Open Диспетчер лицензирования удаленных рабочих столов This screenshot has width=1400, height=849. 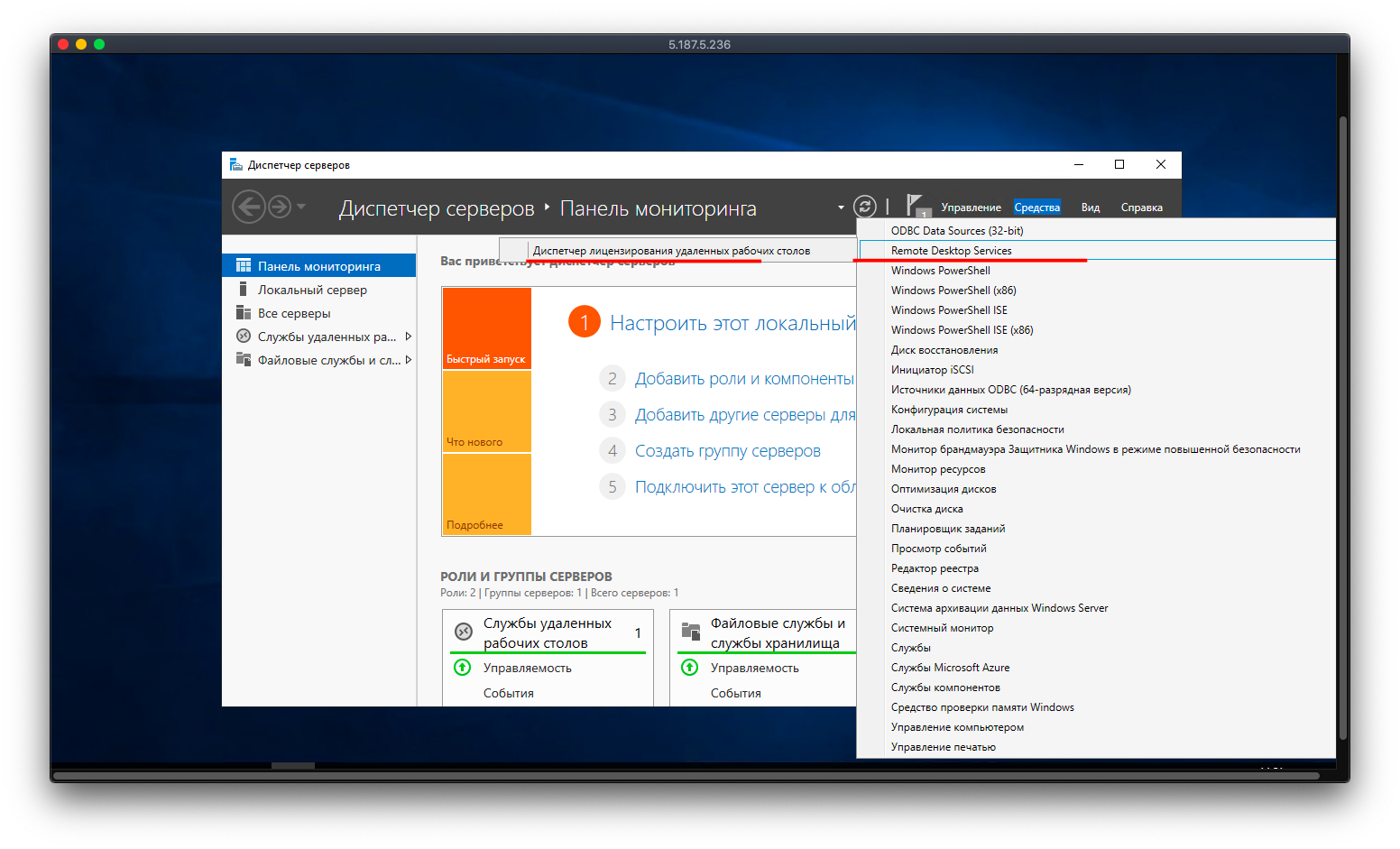pyautogui.click(x=678, y=250)
